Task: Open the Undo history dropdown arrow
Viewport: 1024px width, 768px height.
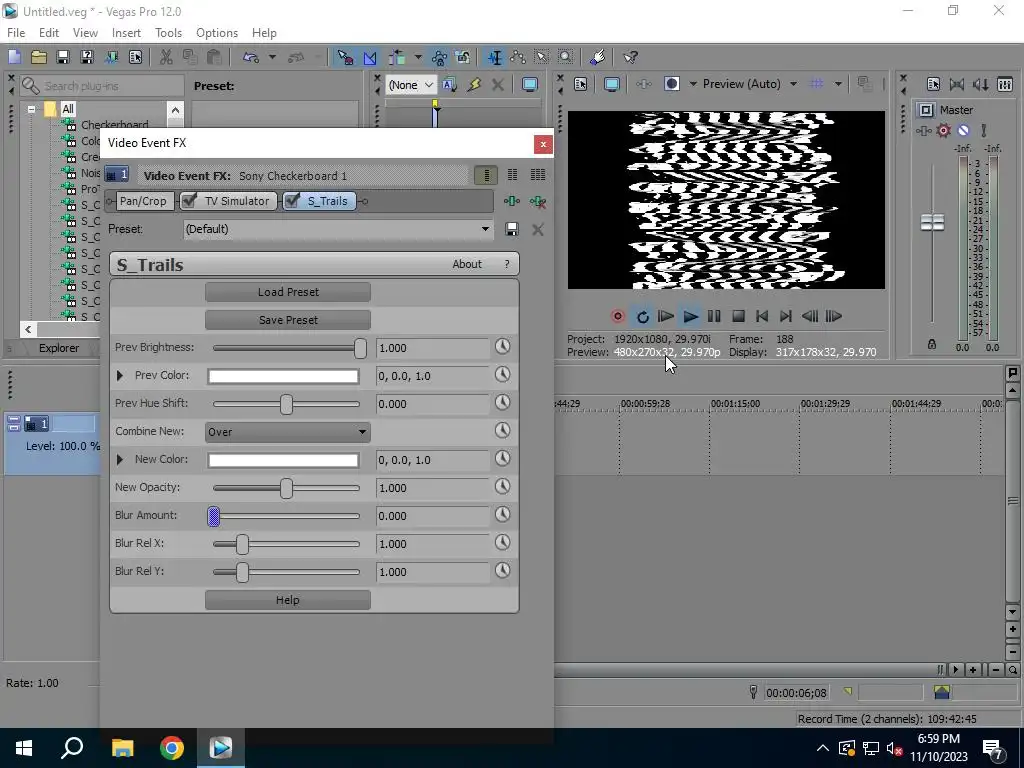Action: tap(272, 57)
